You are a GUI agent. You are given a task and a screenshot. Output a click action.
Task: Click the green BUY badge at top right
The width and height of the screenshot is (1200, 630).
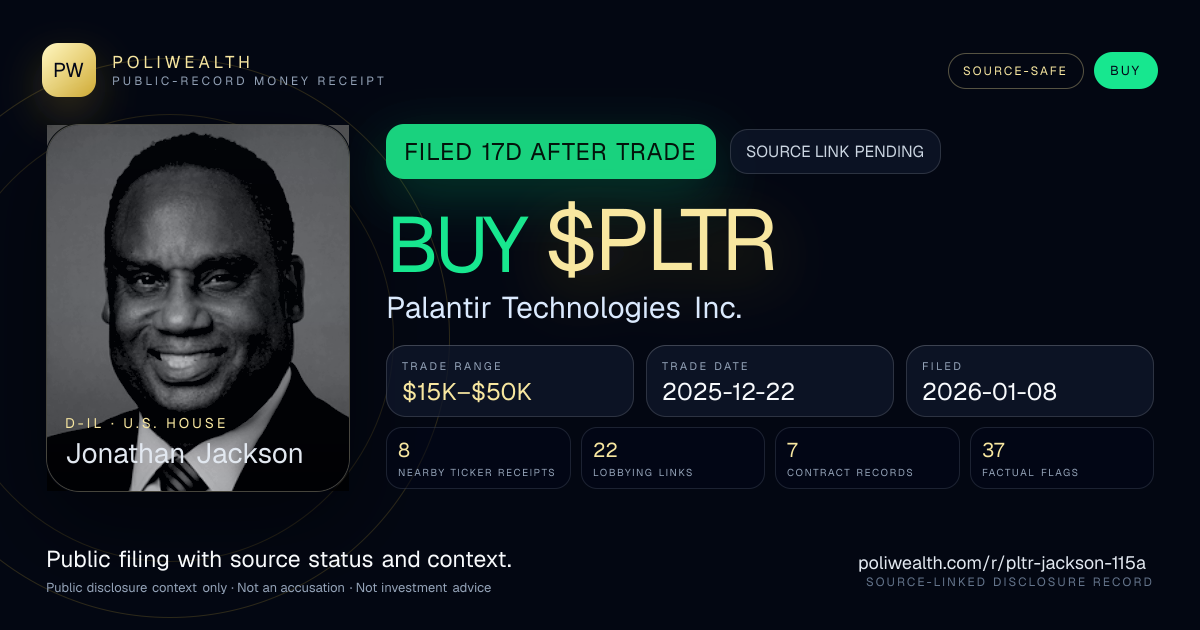pos(1125,71)
